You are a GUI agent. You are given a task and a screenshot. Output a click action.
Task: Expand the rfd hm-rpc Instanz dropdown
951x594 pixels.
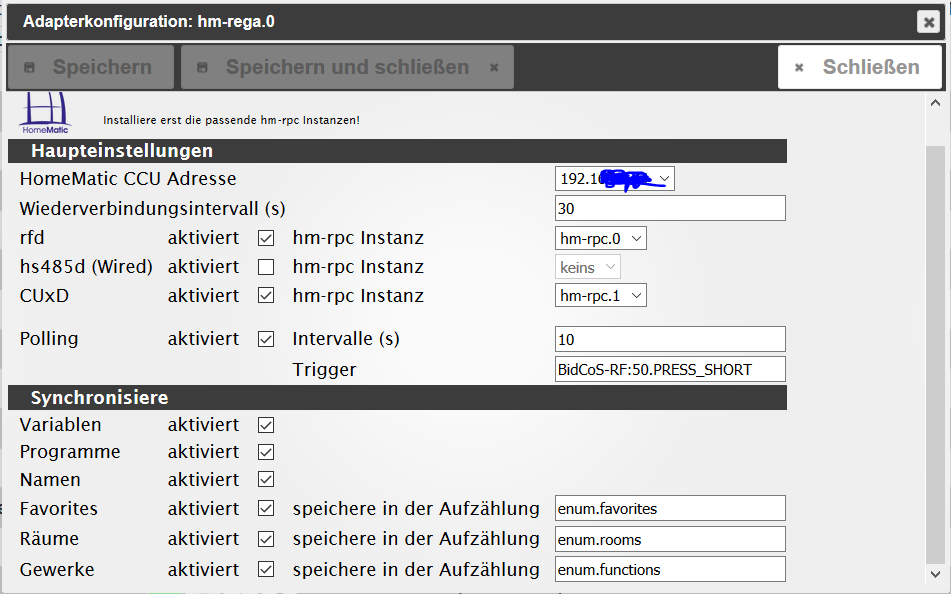click(602, 238)
